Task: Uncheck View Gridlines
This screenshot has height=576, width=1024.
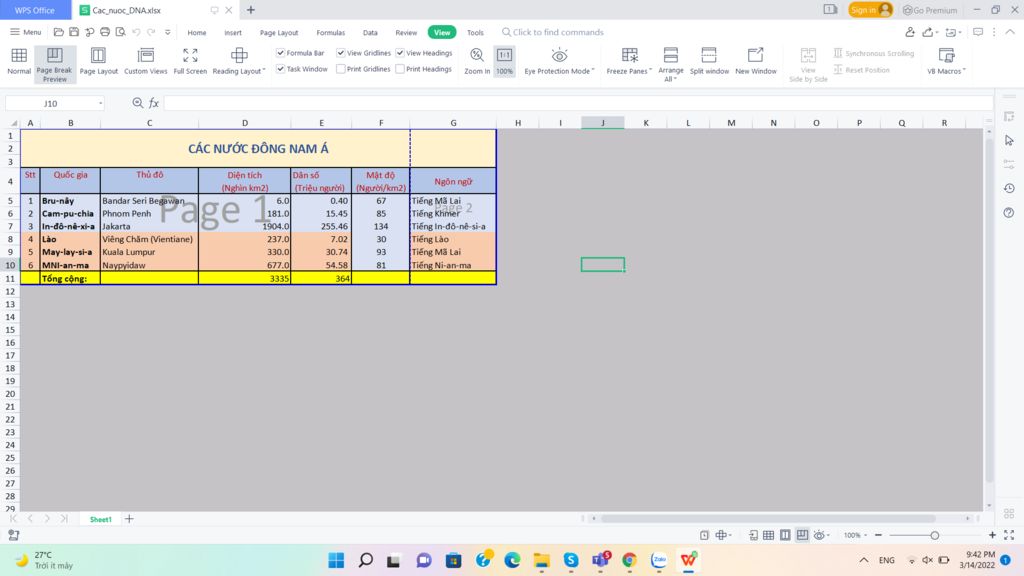Action: pos(341,53)
